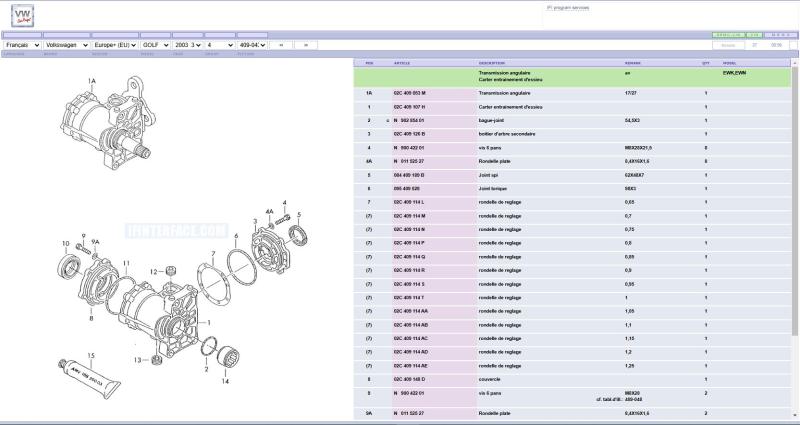Click the 'Rondelle plate' description in row 9A

(x=494, y=413)
